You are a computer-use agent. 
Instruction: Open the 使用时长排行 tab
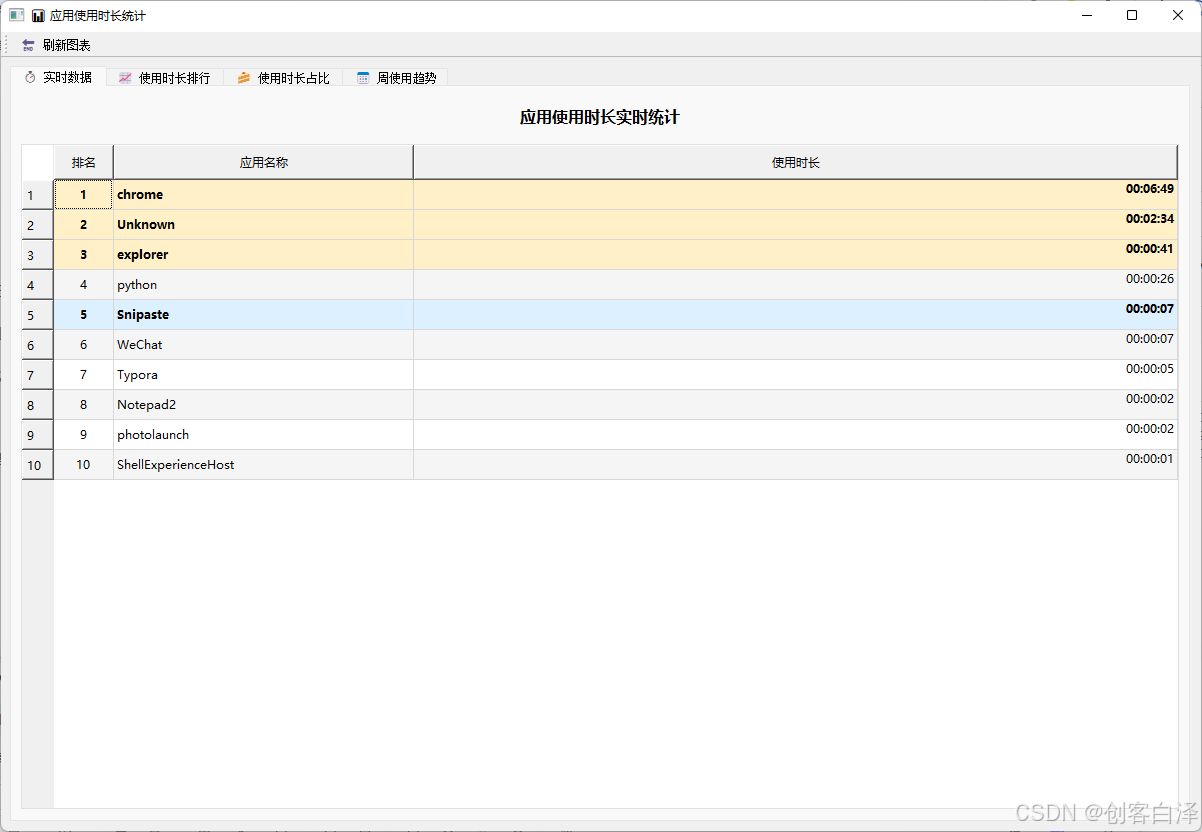point(165,78)
